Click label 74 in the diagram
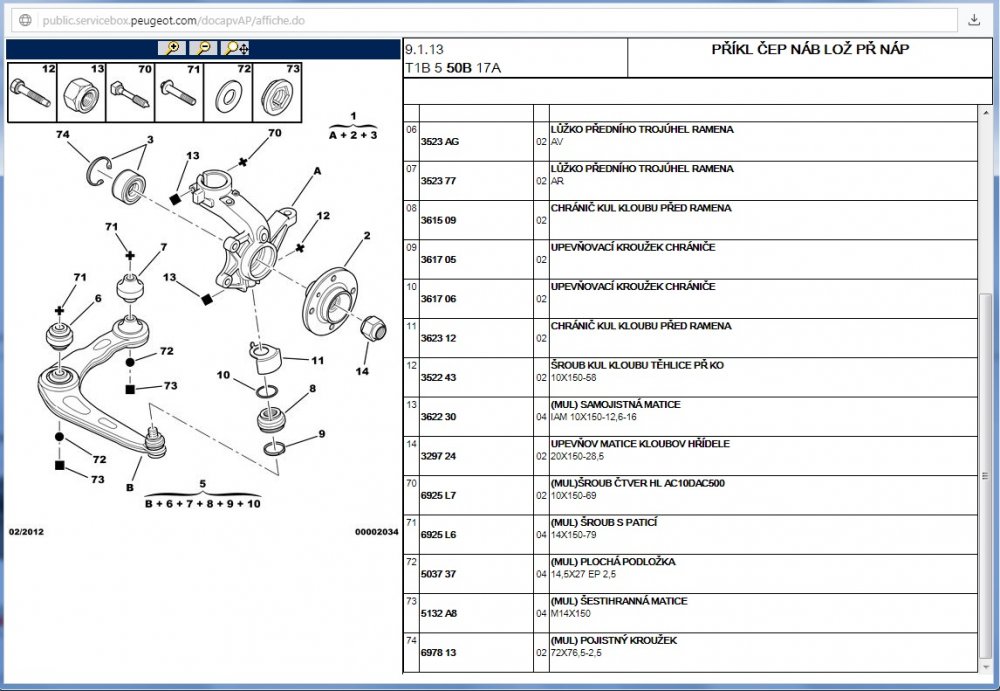 [x=62, y=135]
